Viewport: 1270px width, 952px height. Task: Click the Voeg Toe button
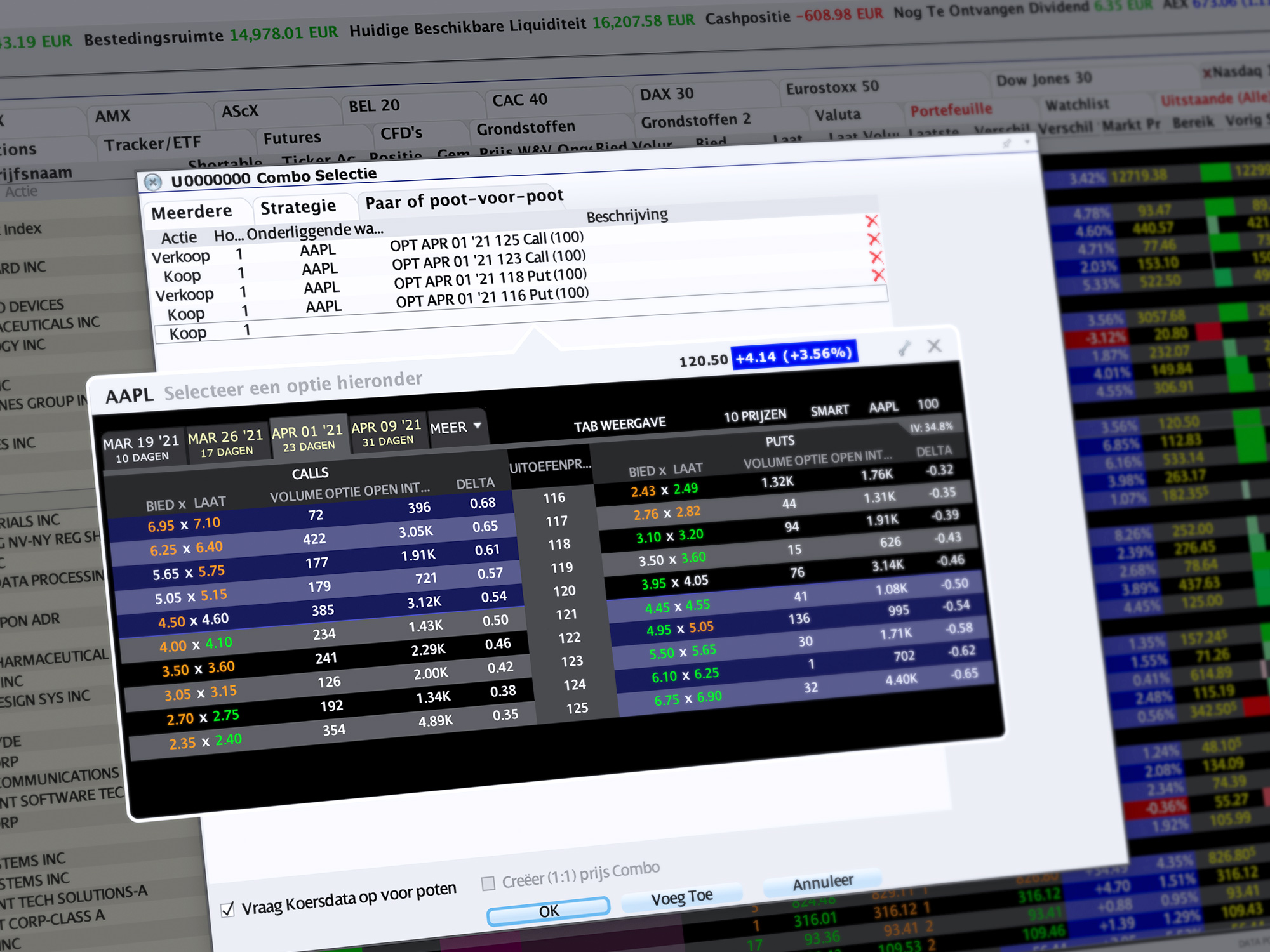[682, 898]
